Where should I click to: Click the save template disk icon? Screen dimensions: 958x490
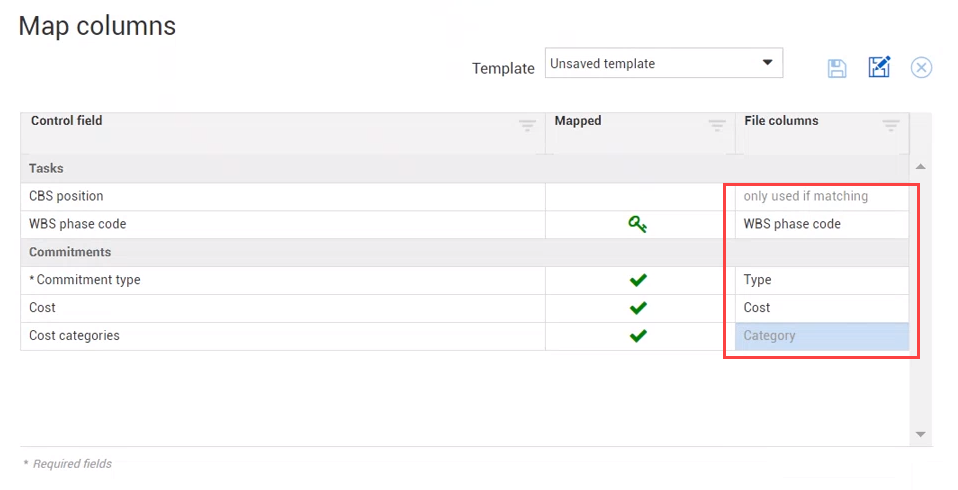pyautogui.click(x=837, y=68)
